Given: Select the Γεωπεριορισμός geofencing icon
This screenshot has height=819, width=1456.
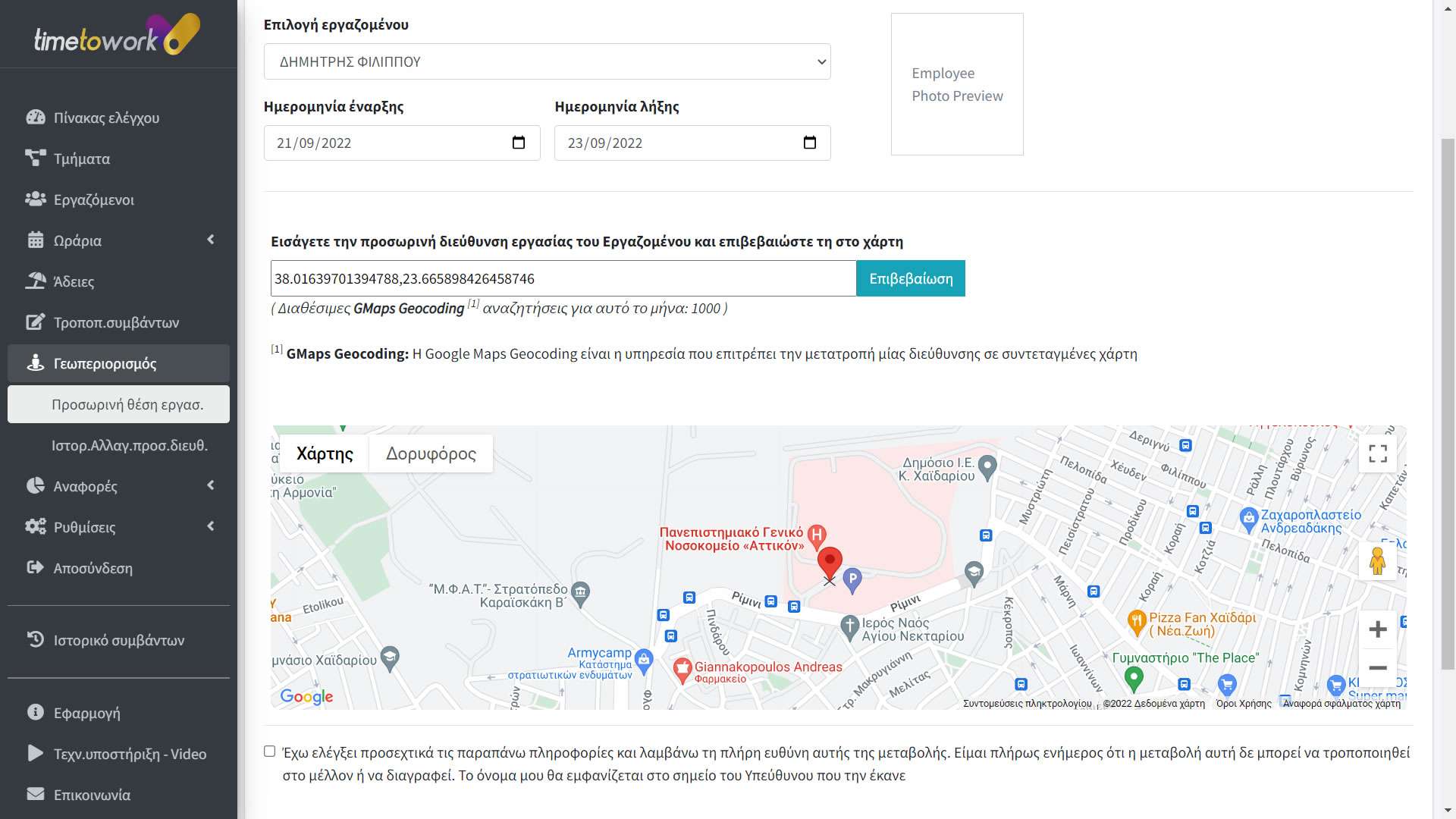Looking at the screenshot, I should 35,363.
